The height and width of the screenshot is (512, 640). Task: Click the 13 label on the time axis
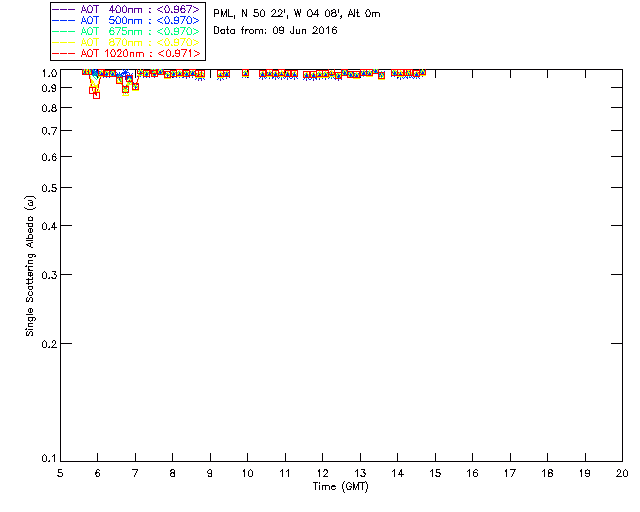pyautogui.click(x=360, y=473)
